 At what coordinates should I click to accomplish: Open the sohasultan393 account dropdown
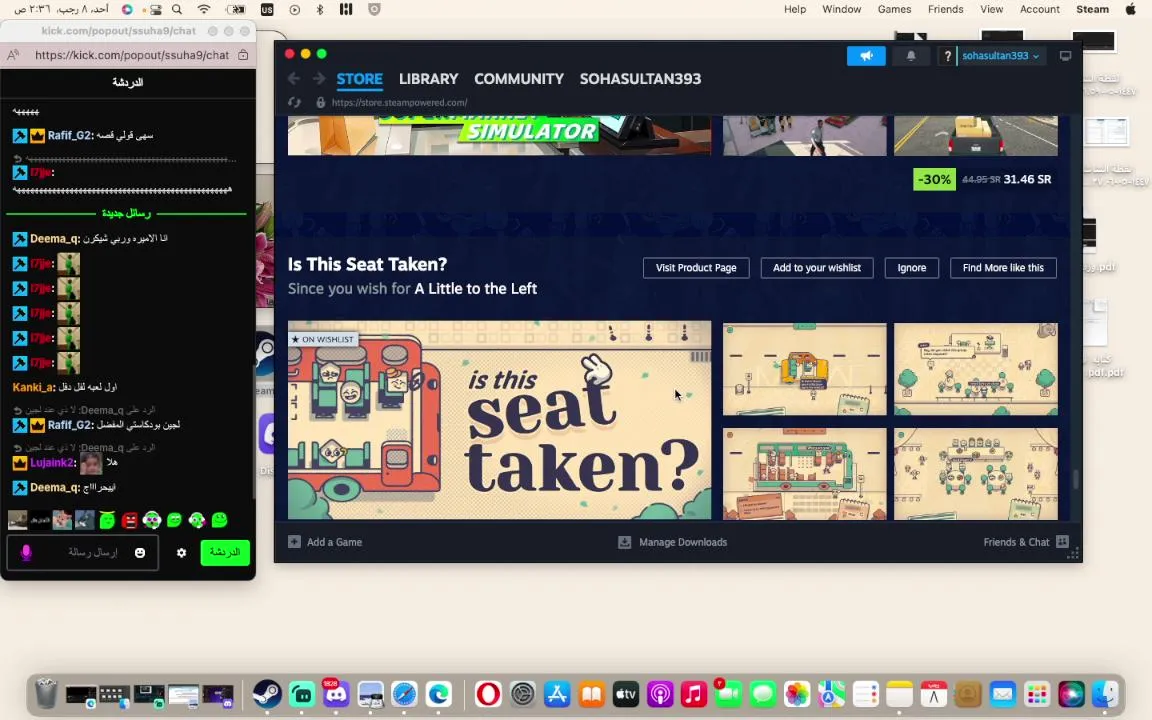pyautogui.click(x=1001, y=56)
